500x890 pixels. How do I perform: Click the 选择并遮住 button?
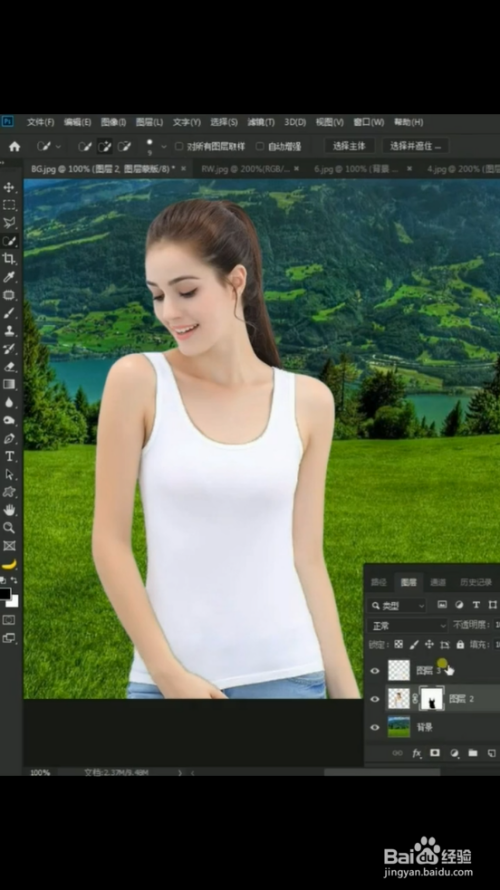415,146
